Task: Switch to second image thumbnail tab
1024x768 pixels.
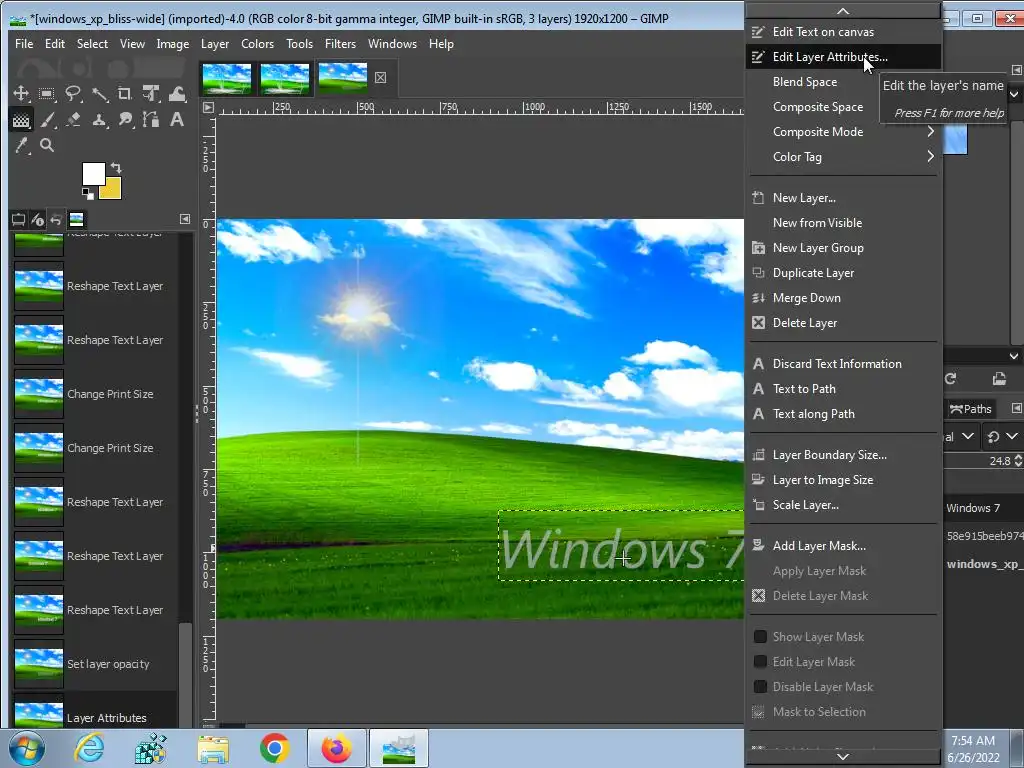Action: pos(285,78)
